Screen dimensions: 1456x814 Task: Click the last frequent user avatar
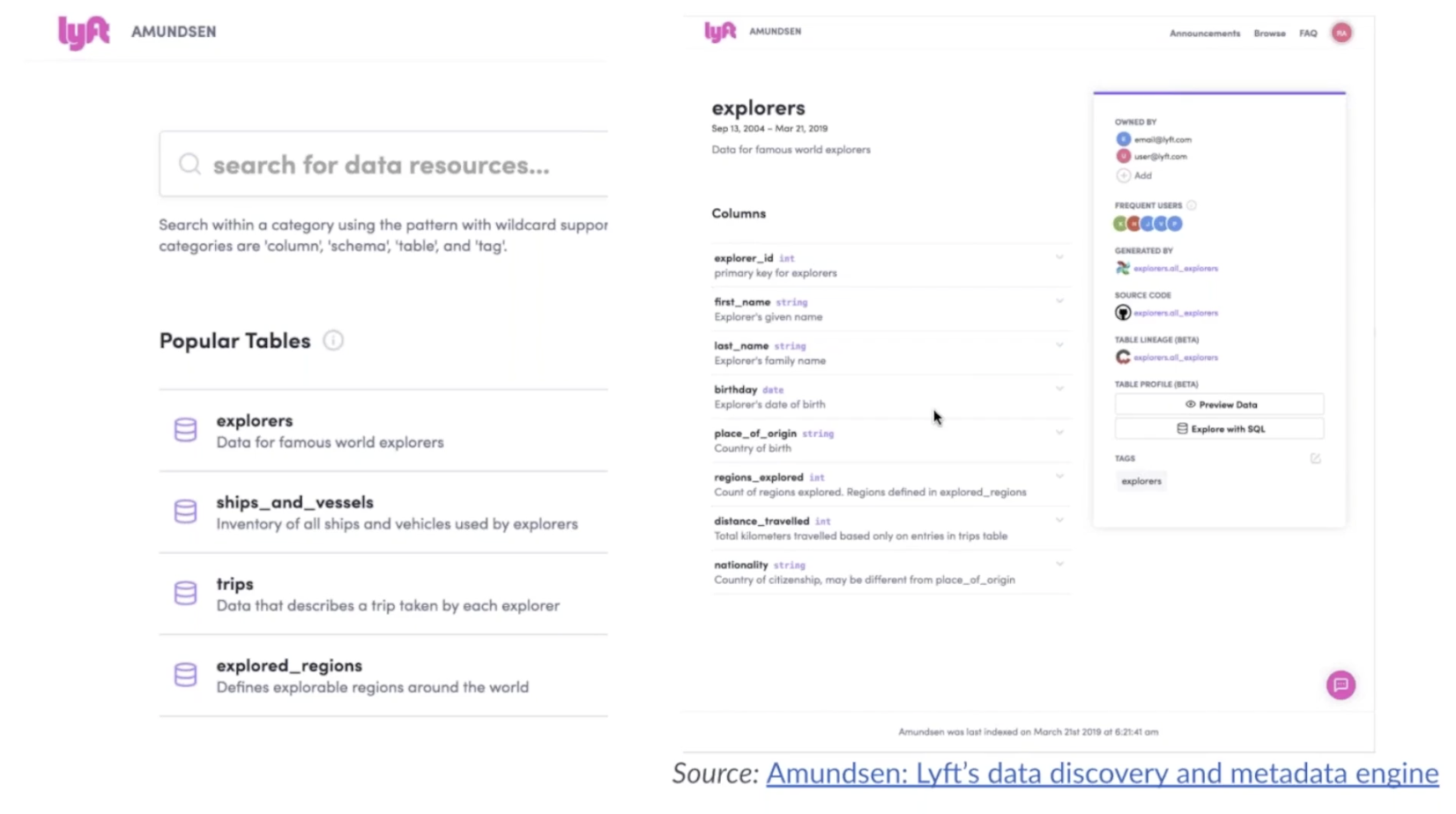(1175, 224)
